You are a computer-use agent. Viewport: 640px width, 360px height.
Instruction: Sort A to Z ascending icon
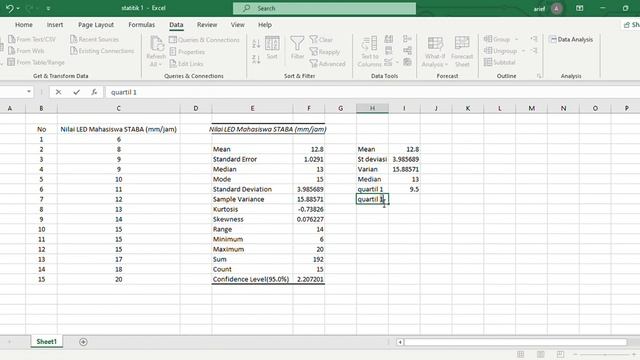[x=256, y=44]
